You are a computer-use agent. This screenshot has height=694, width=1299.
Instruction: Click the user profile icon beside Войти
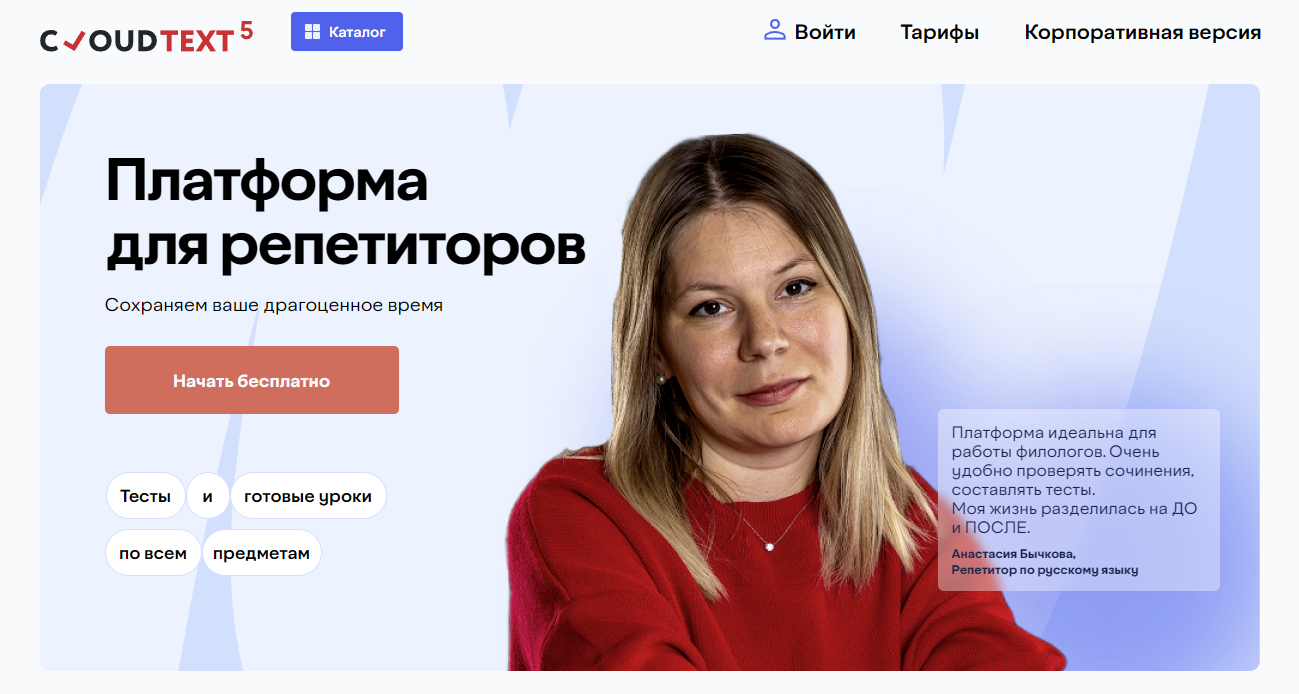tap(775, 30)
